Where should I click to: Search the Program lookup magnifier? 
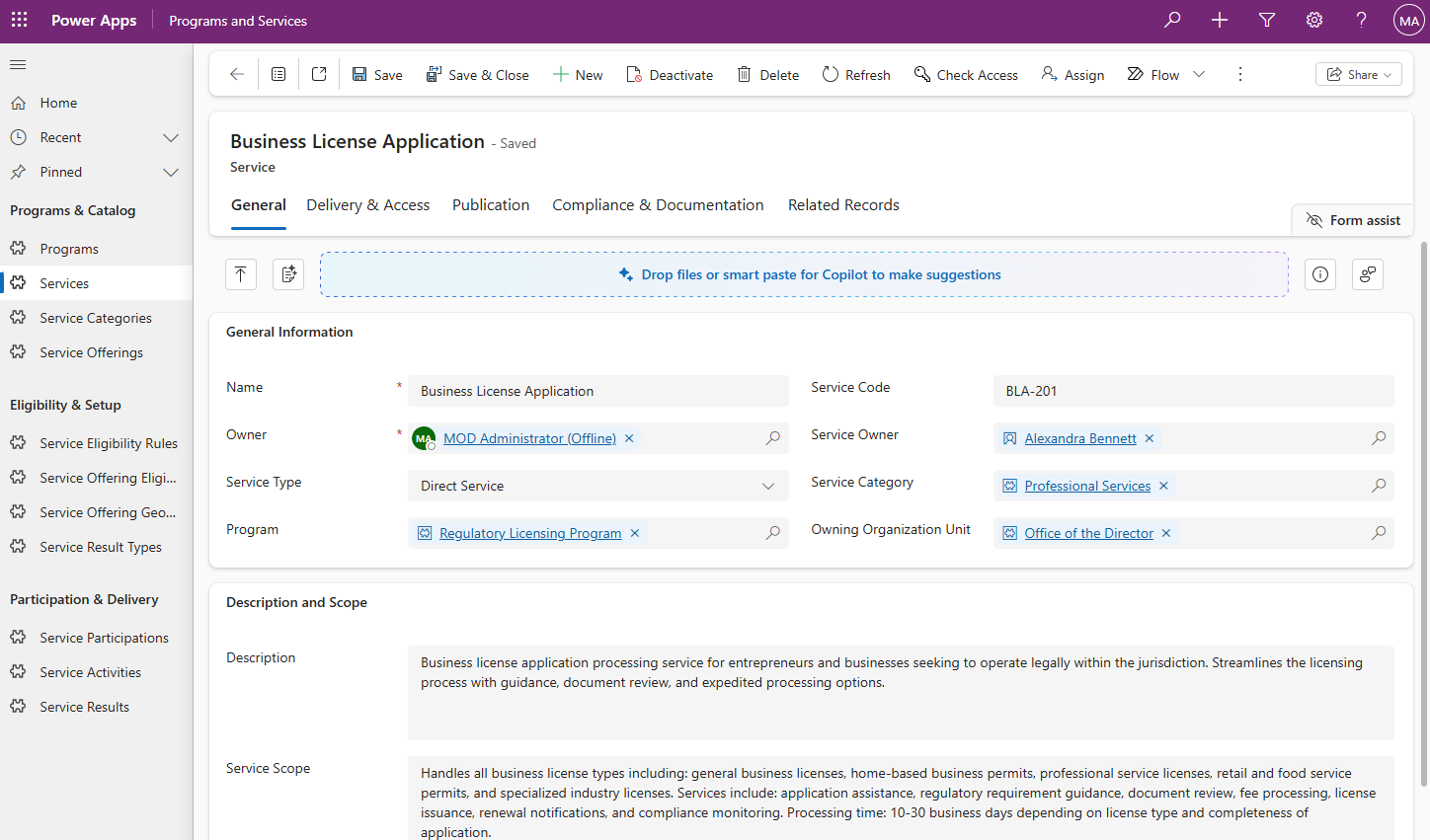point(773,533)
